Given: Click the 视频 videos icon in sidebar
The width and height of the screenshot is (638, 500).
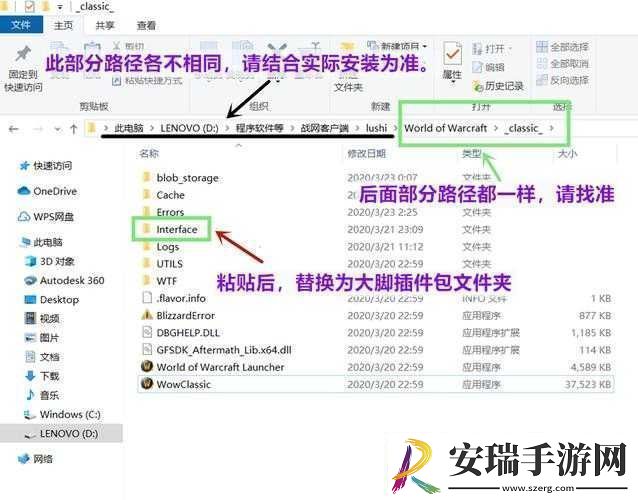Looking at the screenshot, I should pos(31,318).
